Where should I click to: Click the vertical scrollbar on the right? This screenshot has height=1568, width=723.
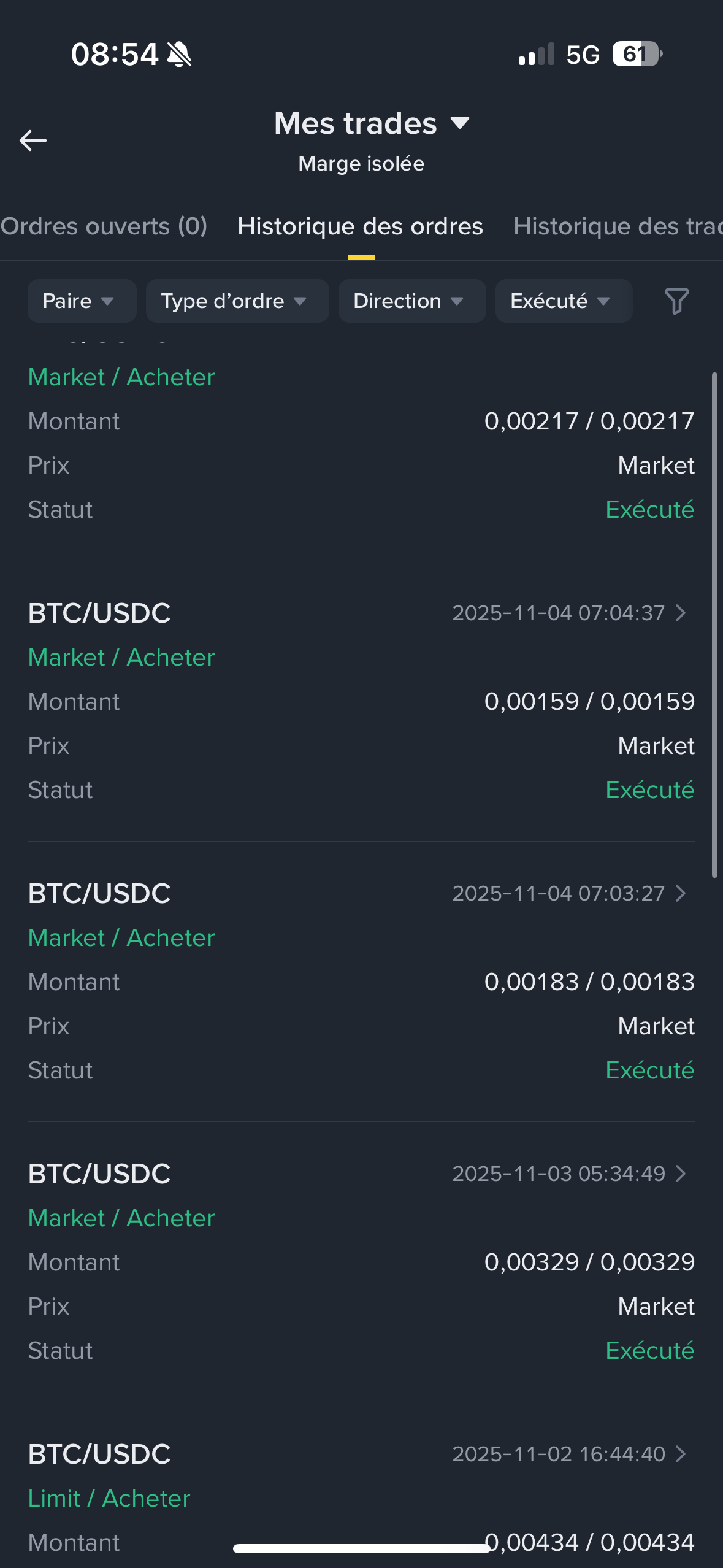click(x=714, y=625)
